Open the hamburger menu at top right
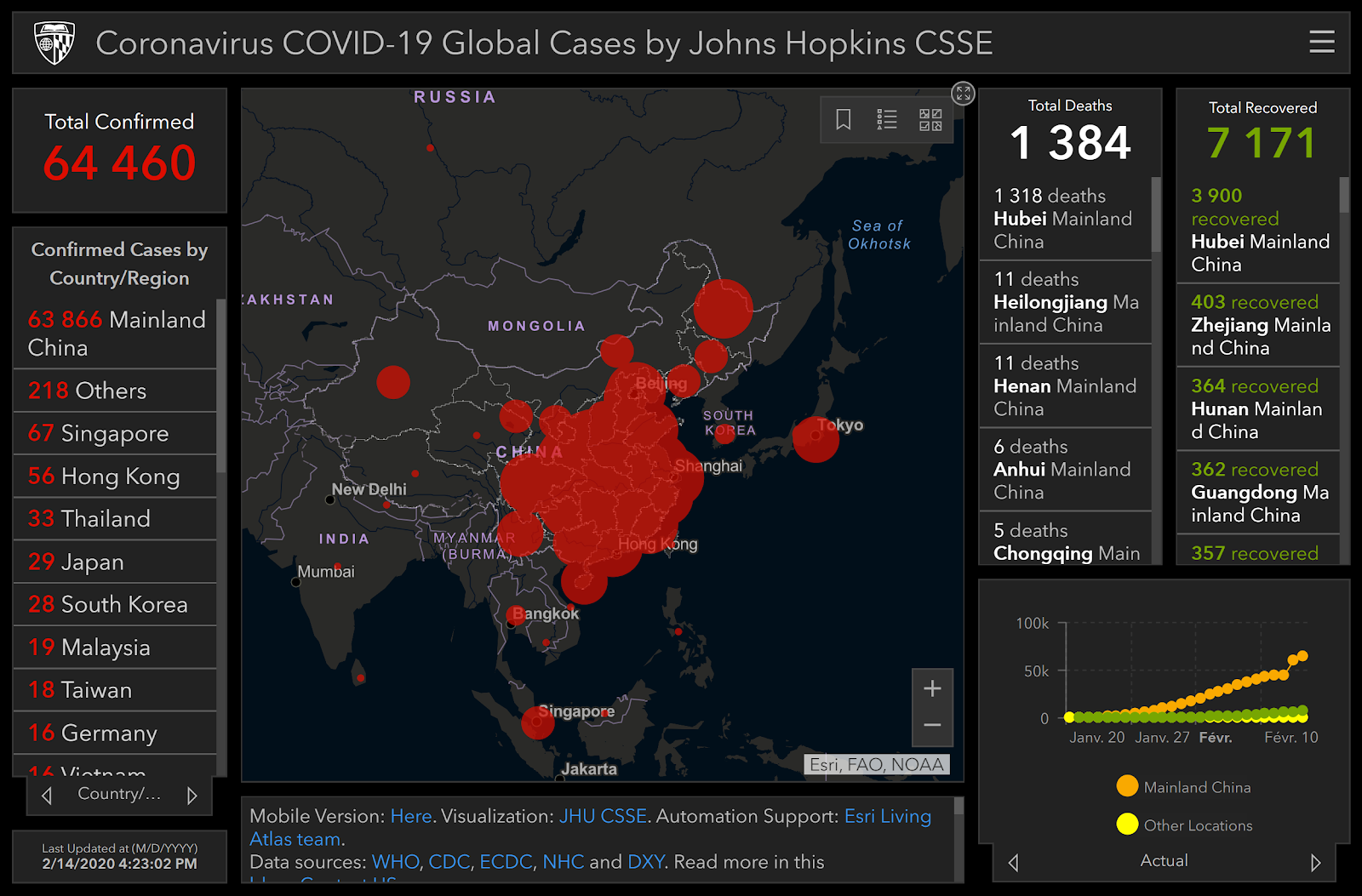 (1321, 42)
